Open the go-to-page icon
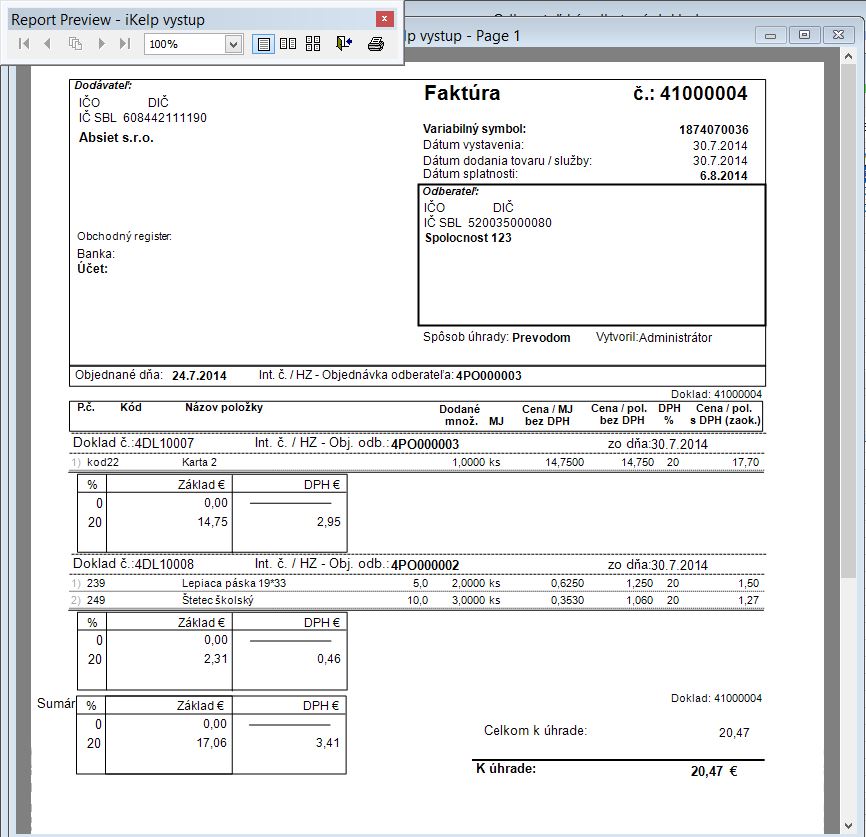Viewport: 866px width, 837px height. tap(75, 44)
